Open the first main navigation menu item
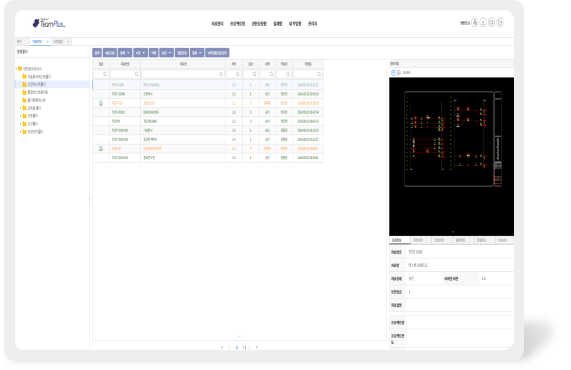 click(217, 24)
